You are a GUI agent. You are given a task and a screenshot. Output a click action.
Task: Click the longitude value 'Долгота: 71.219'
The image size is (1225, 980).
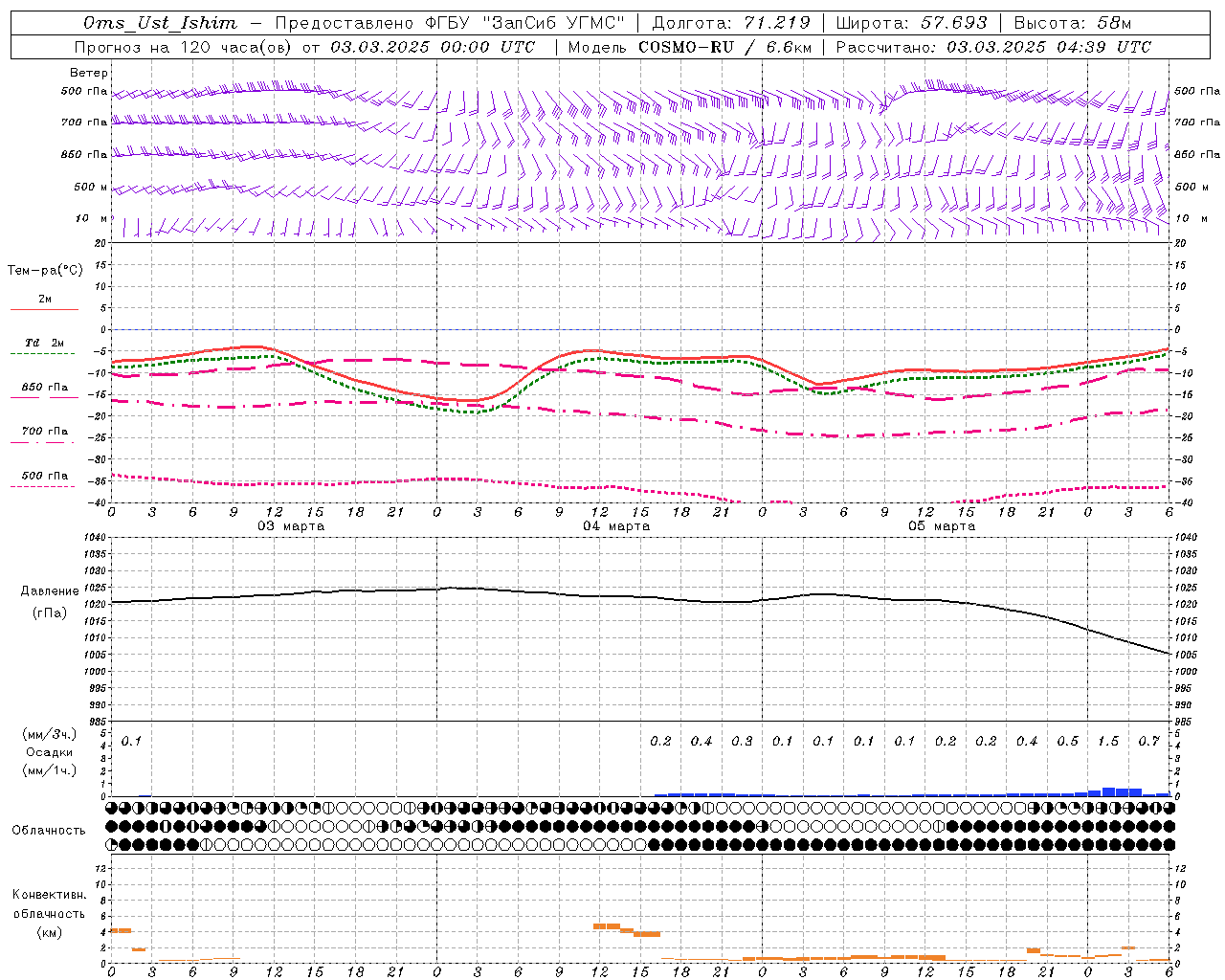[731, 23]
